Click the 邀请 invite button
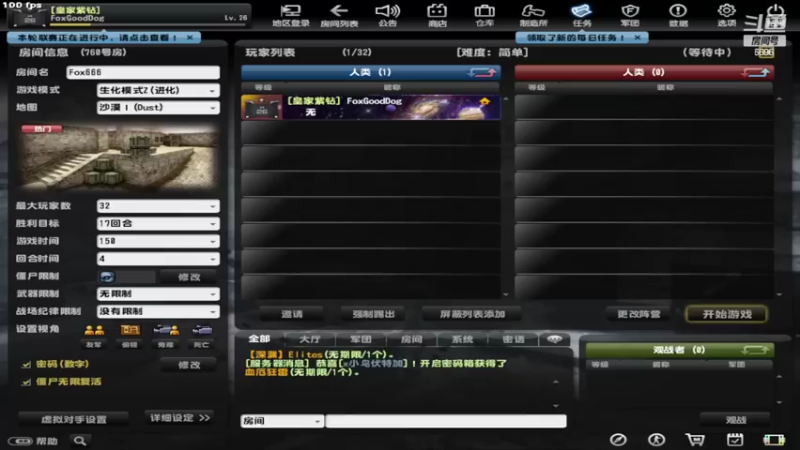Viewport: 800px width, 450px height. (x=292, y=314)
